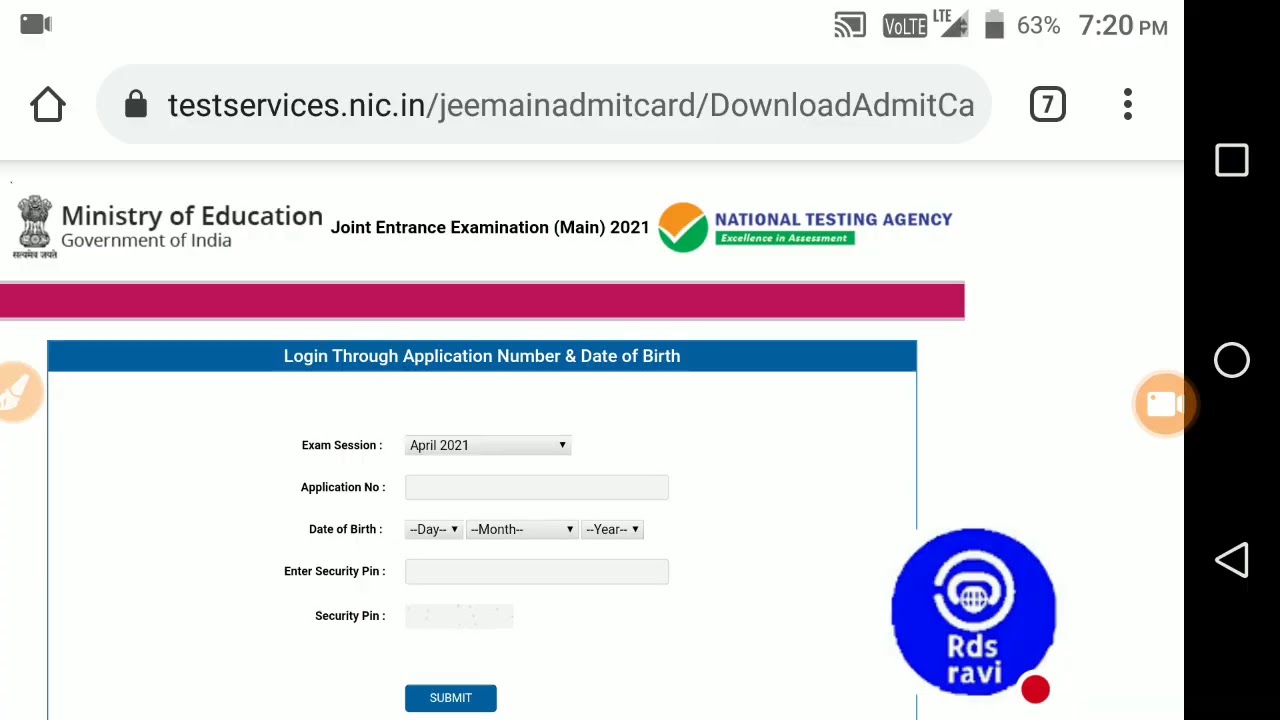1280x720 pixels.
Task: Tap the battery status icon
Action: pos(994,25)
